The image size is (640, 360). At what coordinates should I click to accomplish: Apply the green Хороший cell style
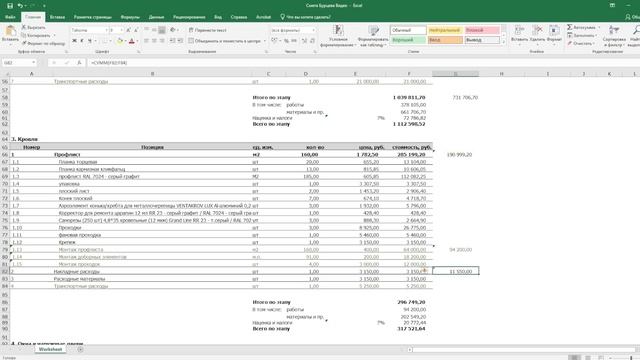click(x=408, y=40)
